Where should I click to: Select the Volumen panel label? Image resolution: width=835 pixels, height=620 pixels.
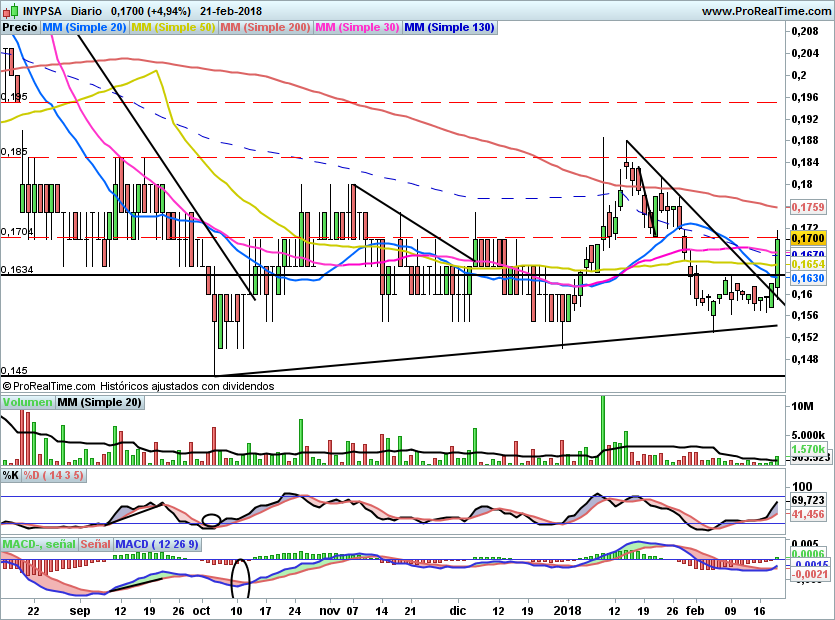(27, 402)
